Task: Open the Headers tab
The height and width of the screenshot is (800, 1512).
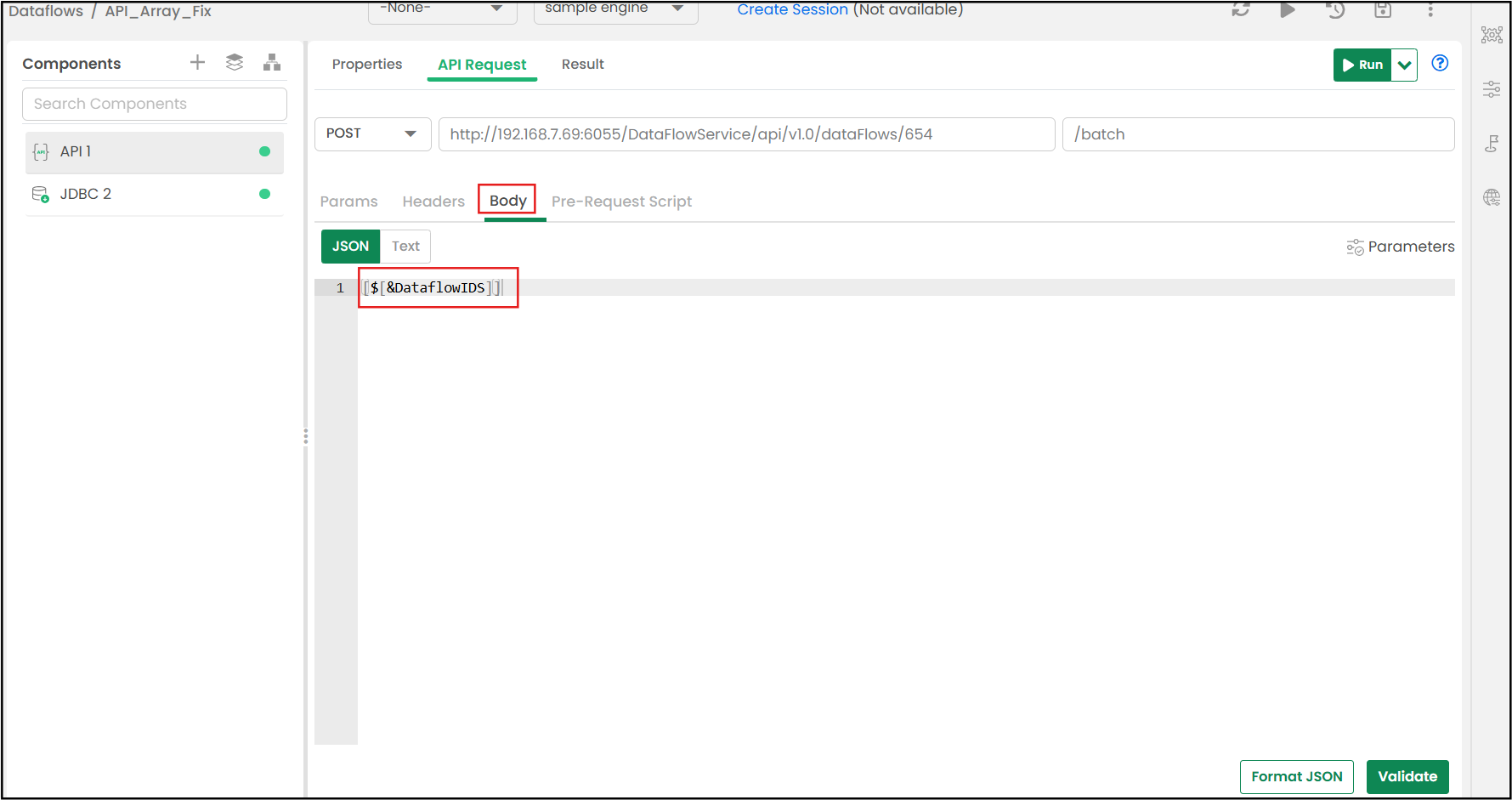Action: coord(433,201)
